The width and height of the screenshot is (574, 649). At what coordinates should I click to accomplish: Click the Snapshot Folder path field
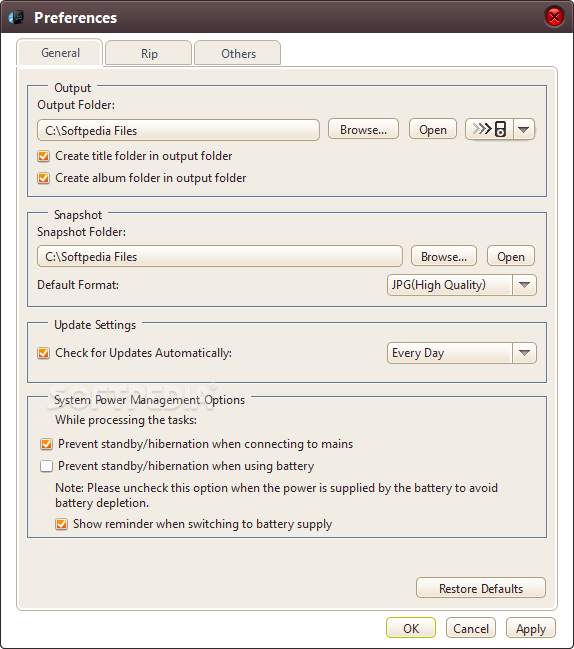pos(220,256)
